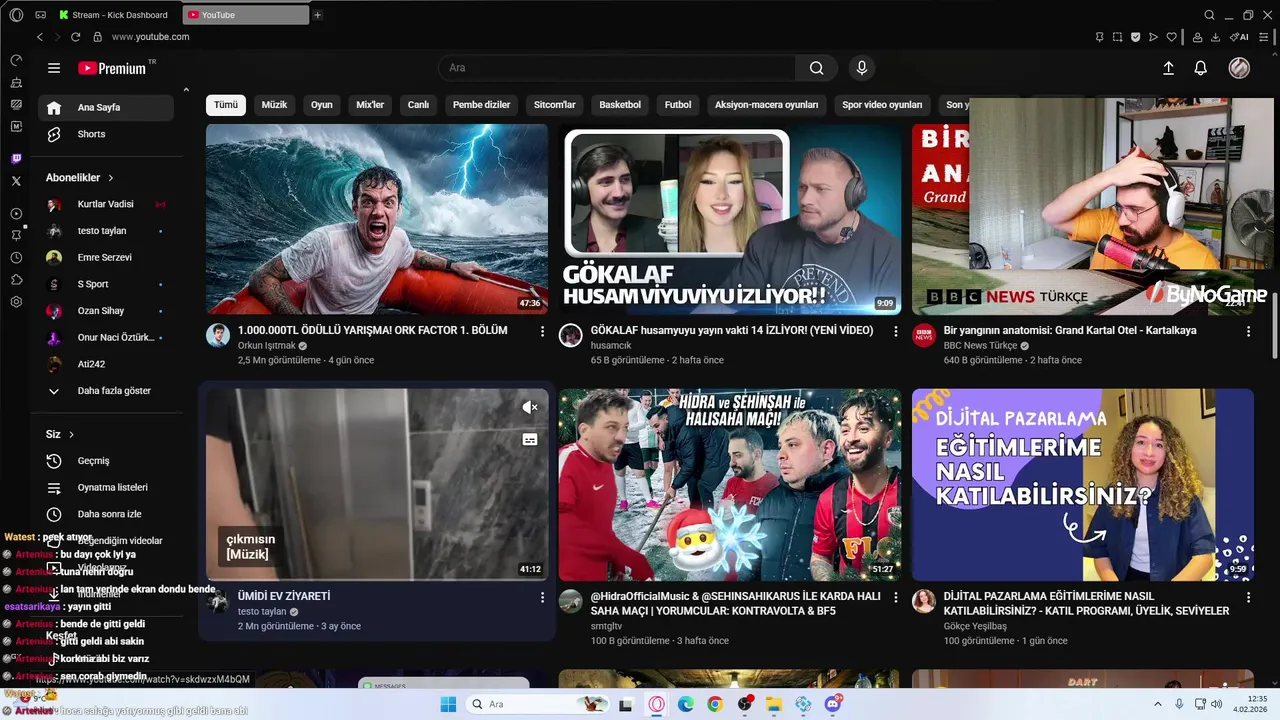Image resolution: width=1280 pixels, height=720 pixels.
Task: Open Opera sidebar settings gear
Action: (x=16, y=301)
